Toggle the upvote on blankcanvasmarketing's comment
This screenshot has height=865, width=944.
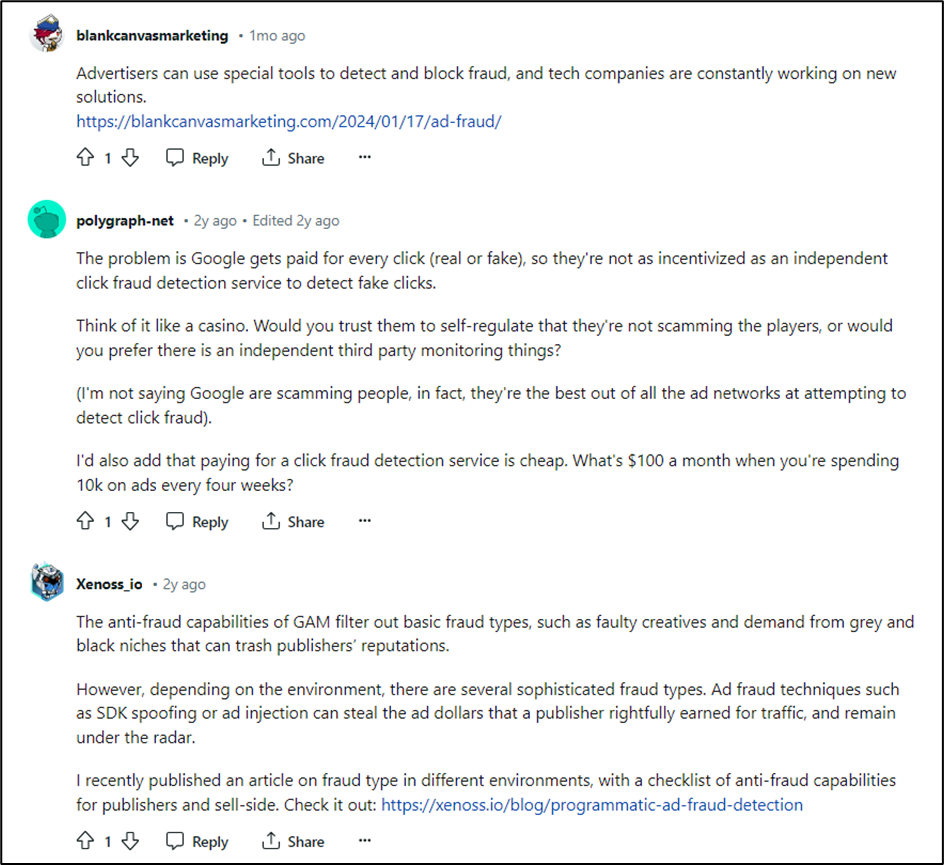(86, 157)
